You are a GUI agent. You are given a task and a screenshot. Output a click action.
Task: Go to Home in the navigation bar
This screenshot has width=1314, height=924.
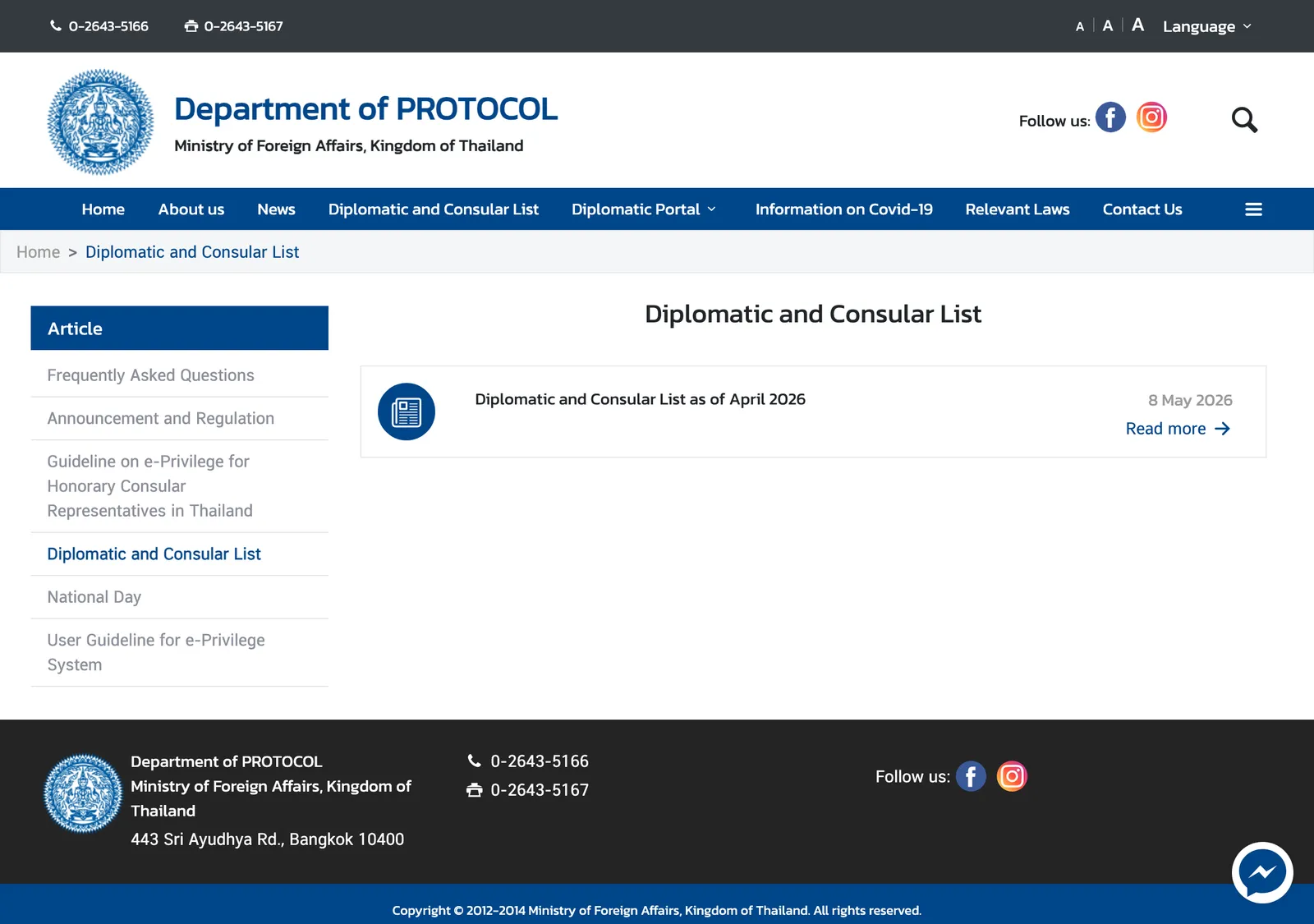[103, 209]
